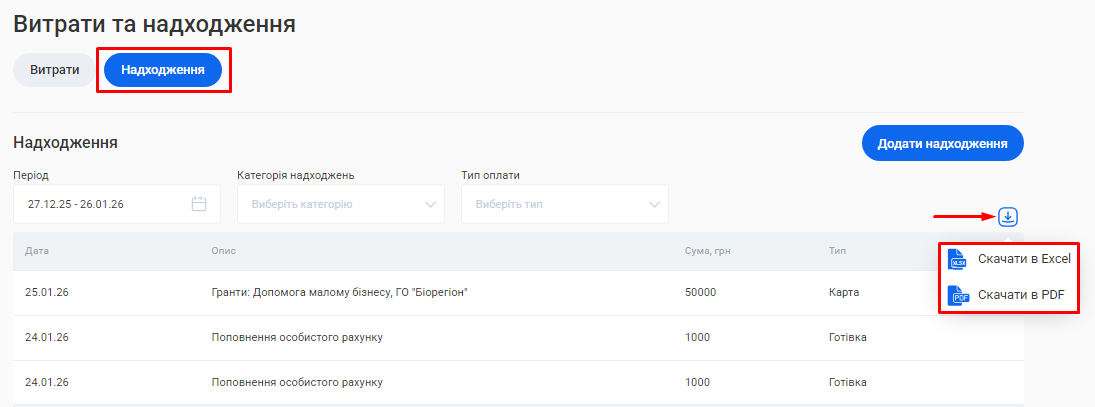Click the XLSX file icon in export menu
1095x407 pixels.
click(958, 259)
